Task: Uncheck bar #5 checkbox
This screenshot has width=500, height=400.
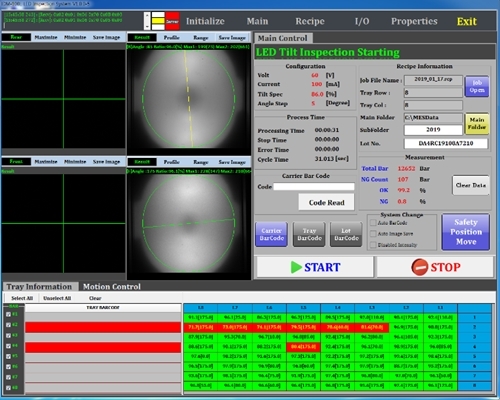Action: (8, 356)
